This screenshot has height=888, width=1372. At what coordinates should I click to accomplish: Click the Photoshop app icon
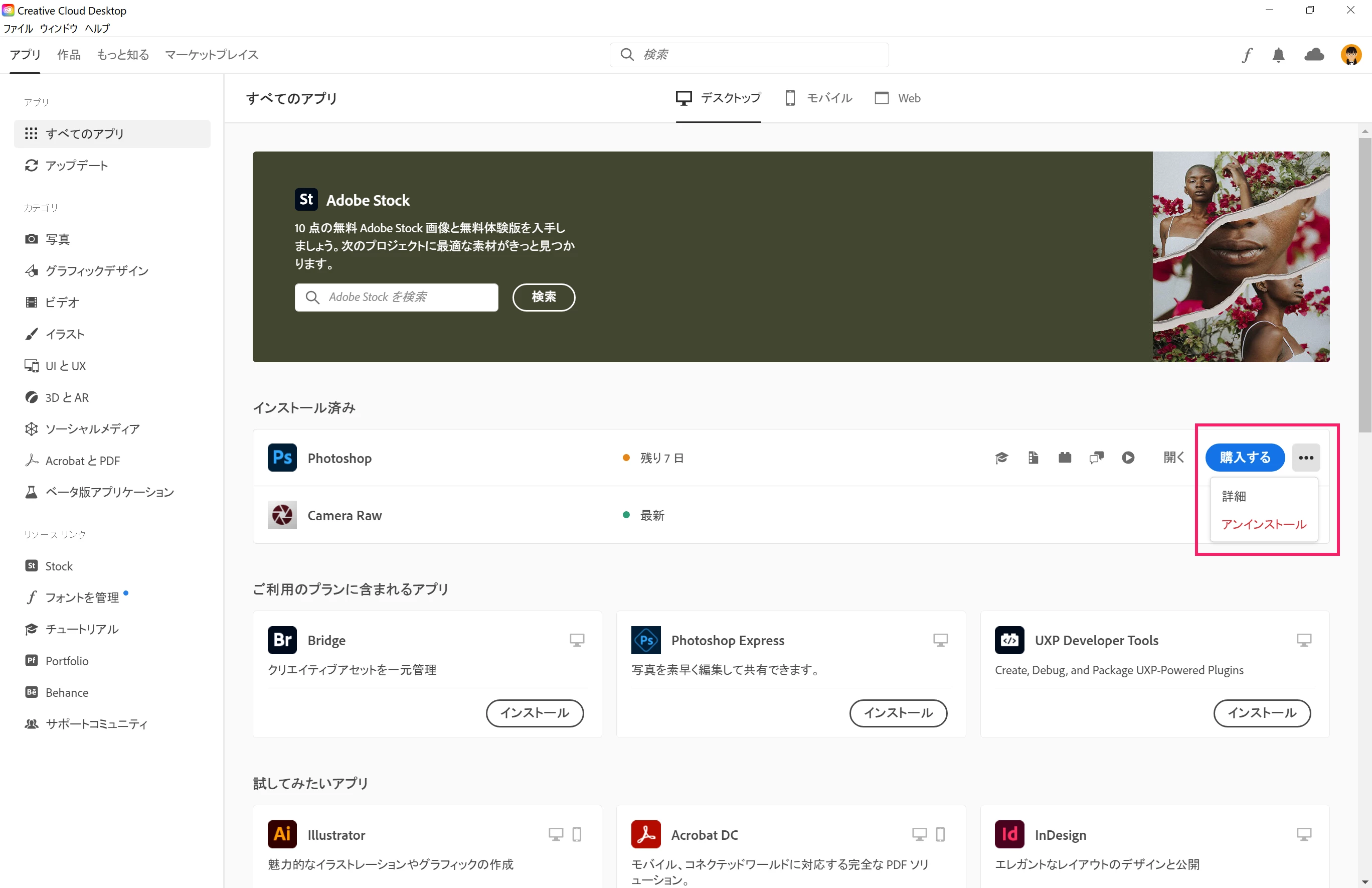coord(282,458)
